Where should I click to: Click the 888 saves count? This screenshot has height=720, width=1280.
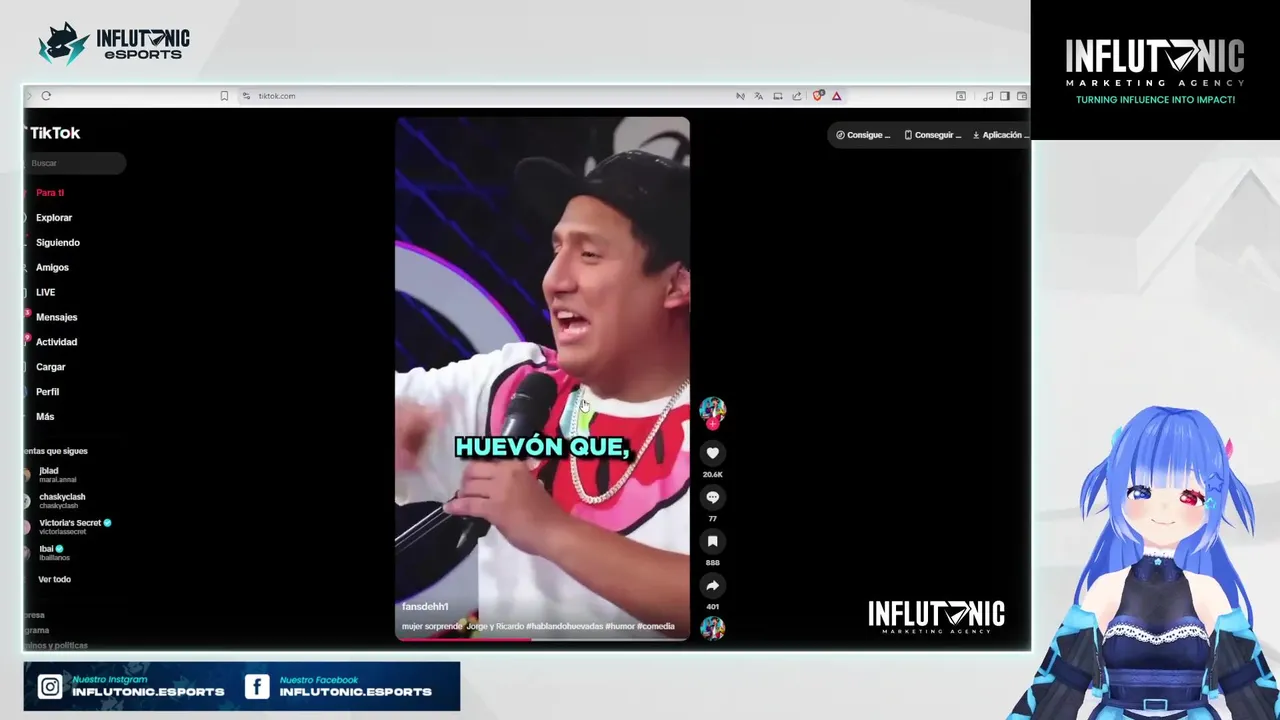[x=712, y=563]
